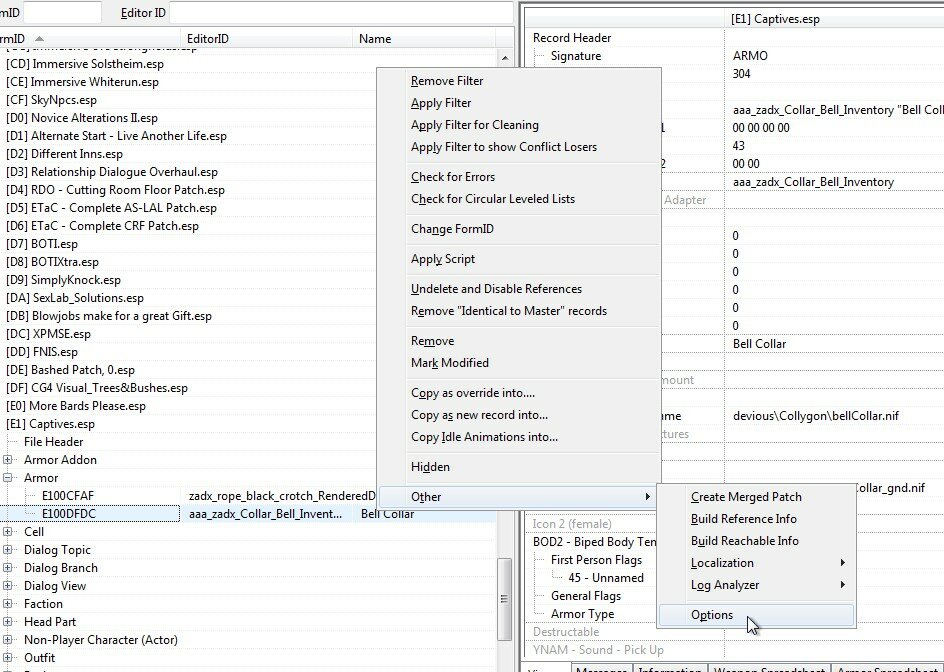Choose Create Merged Patch

[x=745, y=497]
